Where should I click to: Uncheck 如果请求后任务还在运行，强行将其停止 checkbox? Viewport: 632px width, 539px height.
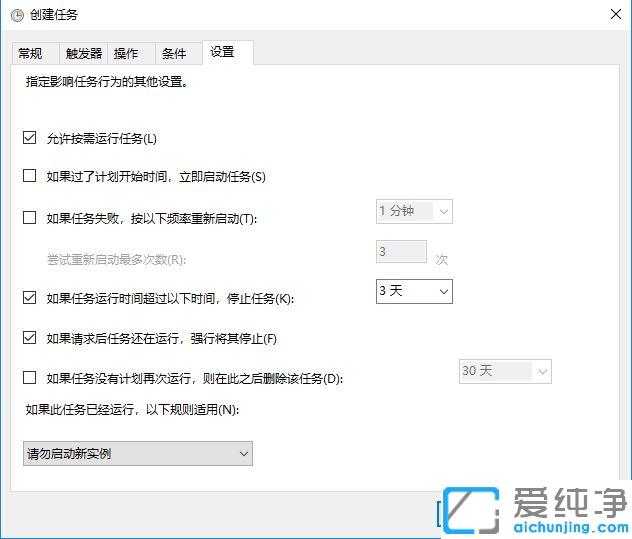point(30,338)
